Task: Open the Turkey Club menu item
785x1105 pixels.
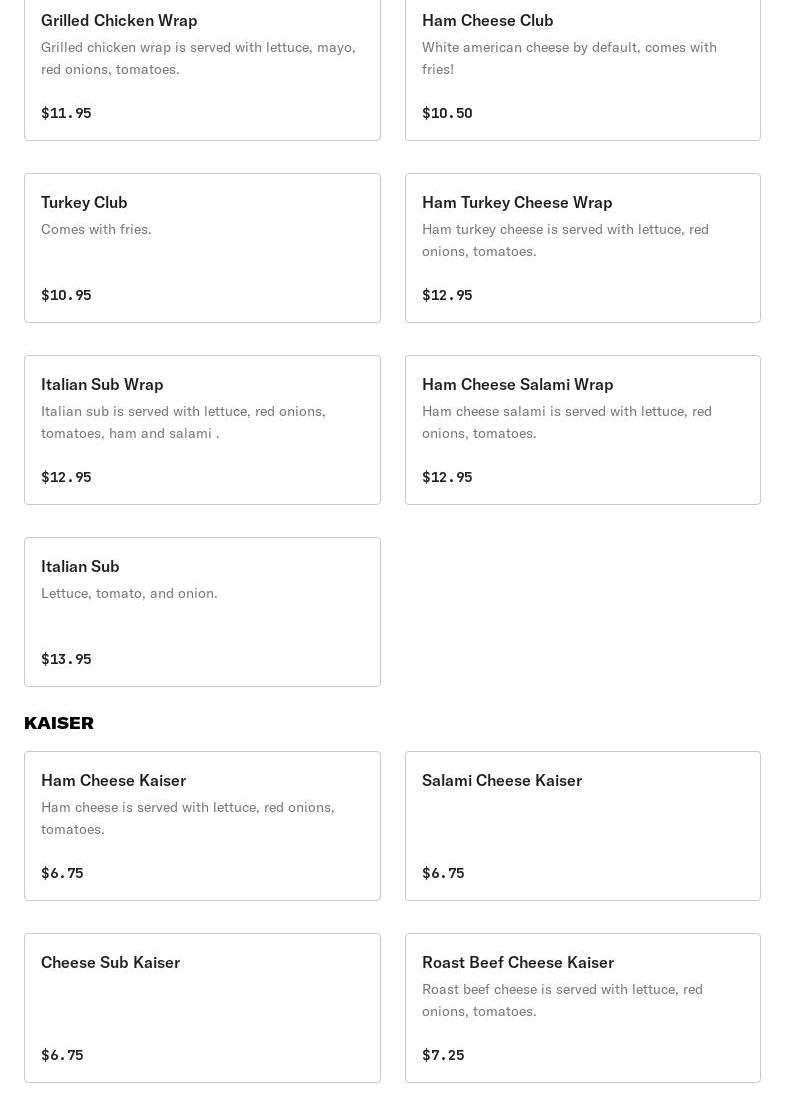Action: 202,248
